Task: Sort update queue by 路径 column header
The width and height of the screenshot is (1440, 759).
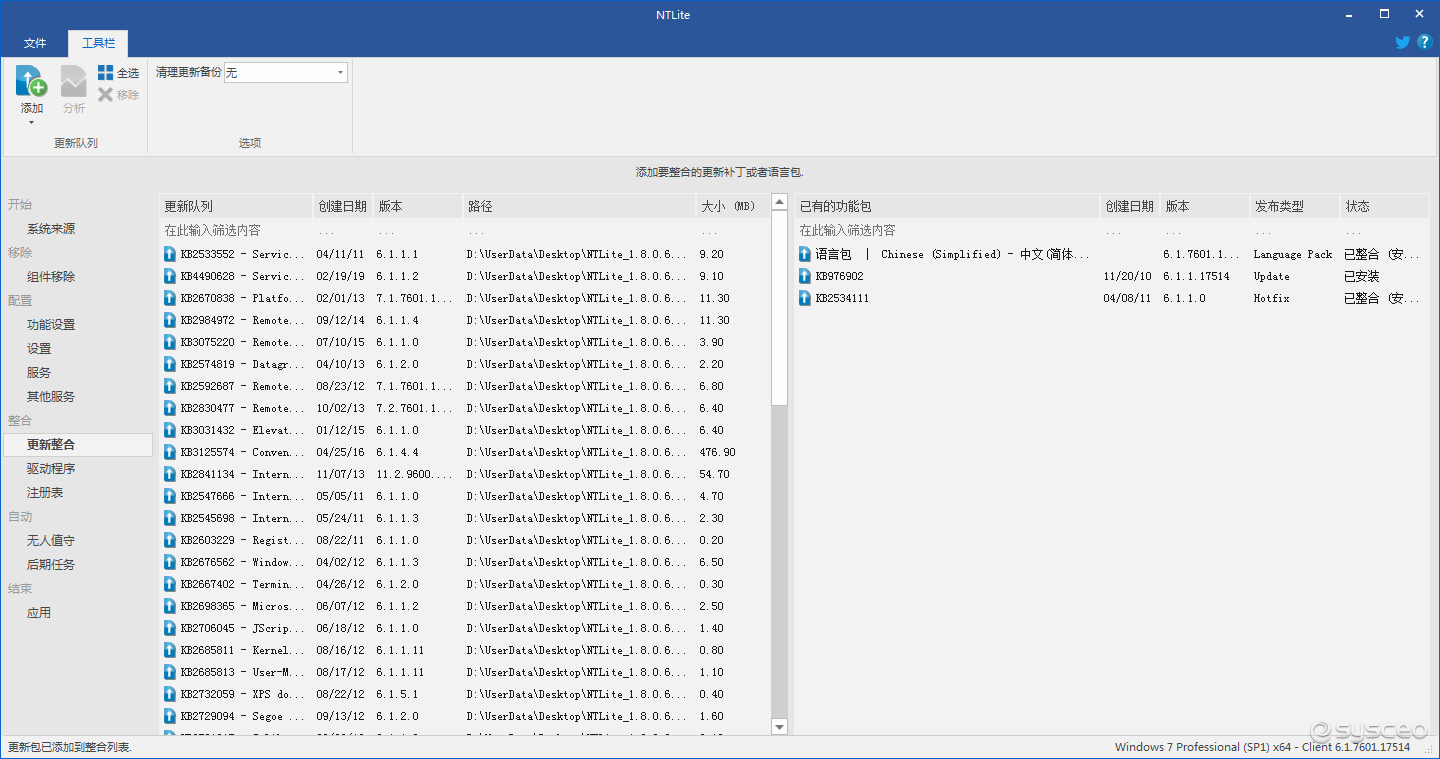Action: pyautogui.click(x=579, y=206)
